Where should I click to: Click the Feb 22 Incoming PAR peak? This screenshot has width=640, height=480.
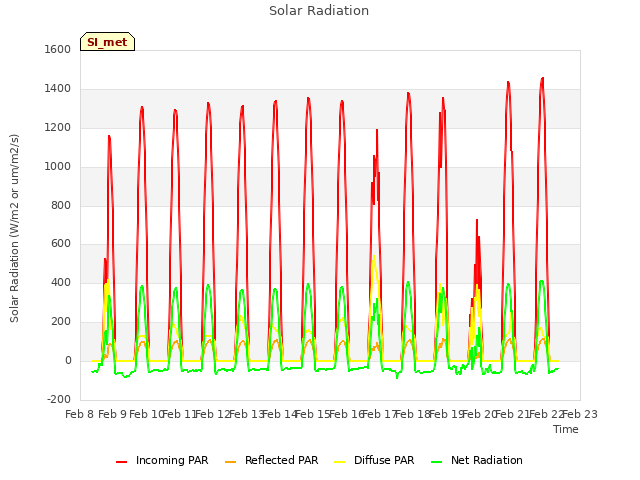[x=542, y=78]
